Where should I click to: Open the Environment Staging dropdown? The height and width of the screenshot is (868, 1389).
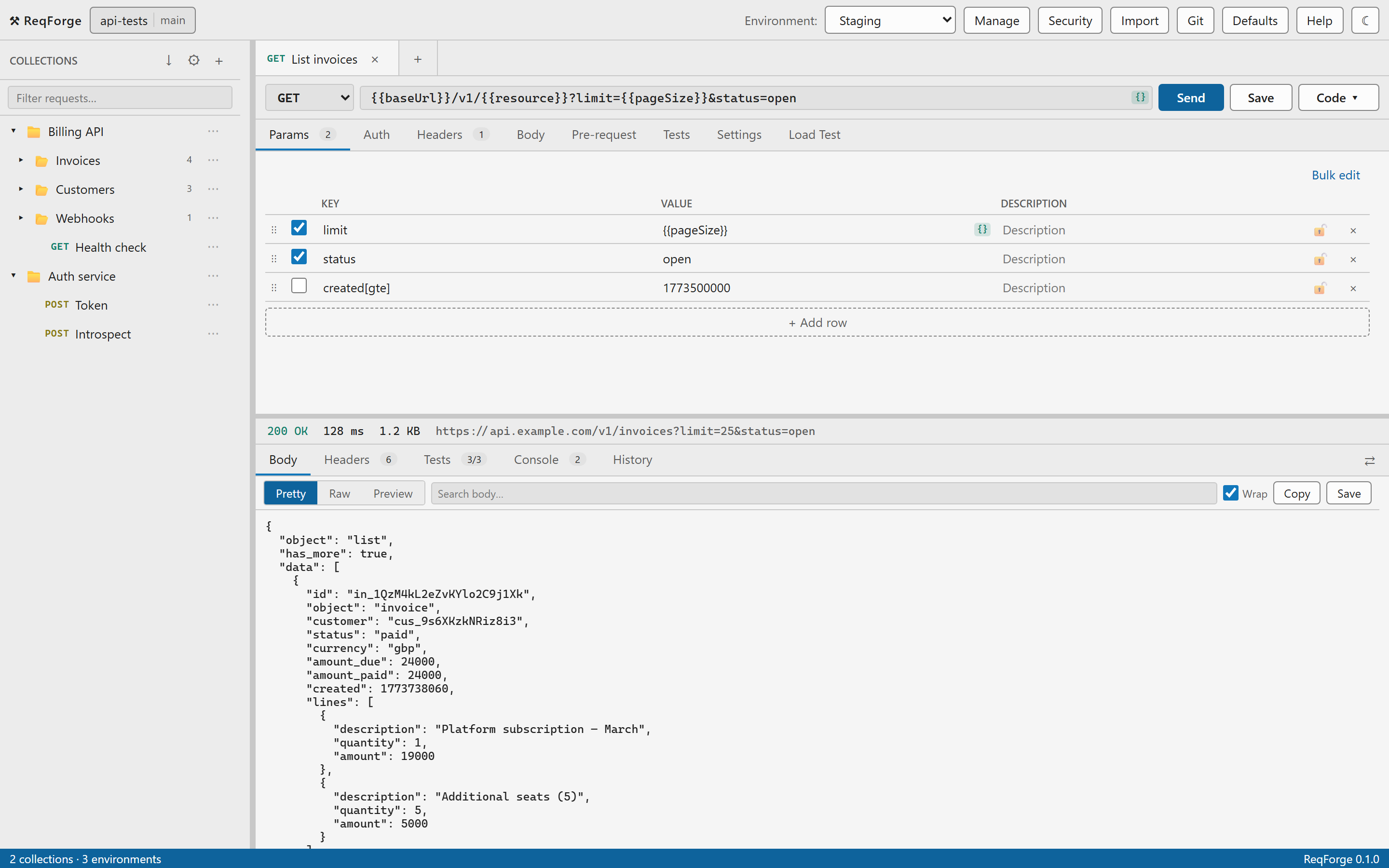point(890,21)
